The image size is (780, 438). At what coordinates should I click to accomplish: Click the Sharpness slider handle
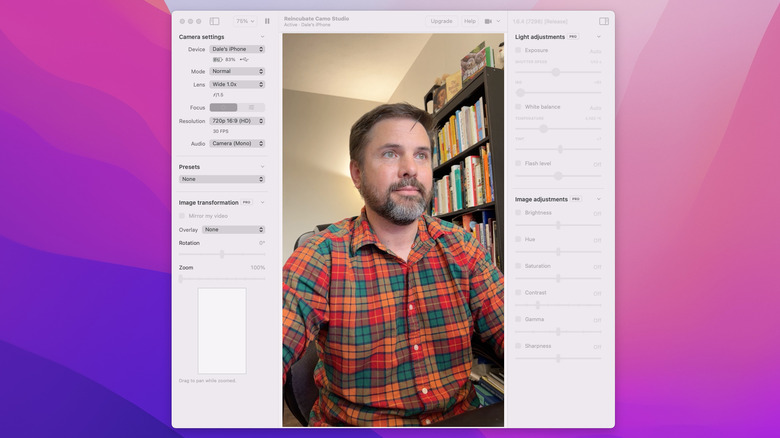pyautogui.click(x=558, y=358)
